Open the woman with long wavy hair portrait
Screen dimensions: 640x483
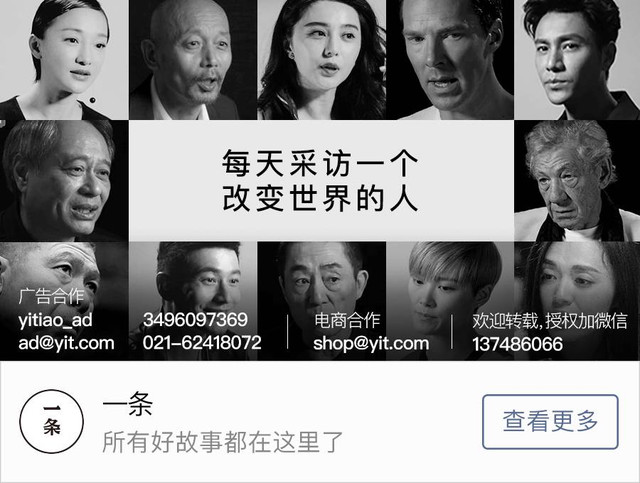[x=322, y=60]
